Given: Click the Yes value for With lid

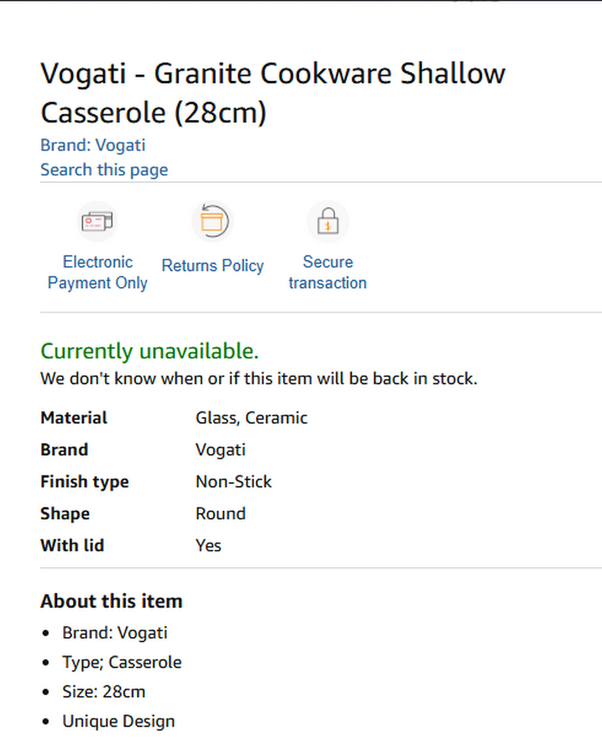Looking at the screenshot, I should tap(208, 546).
